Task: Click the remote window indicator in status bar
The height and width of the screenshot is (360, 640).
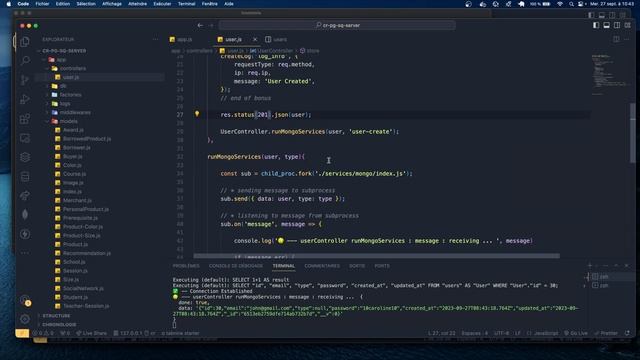Action: pos(22,333)
